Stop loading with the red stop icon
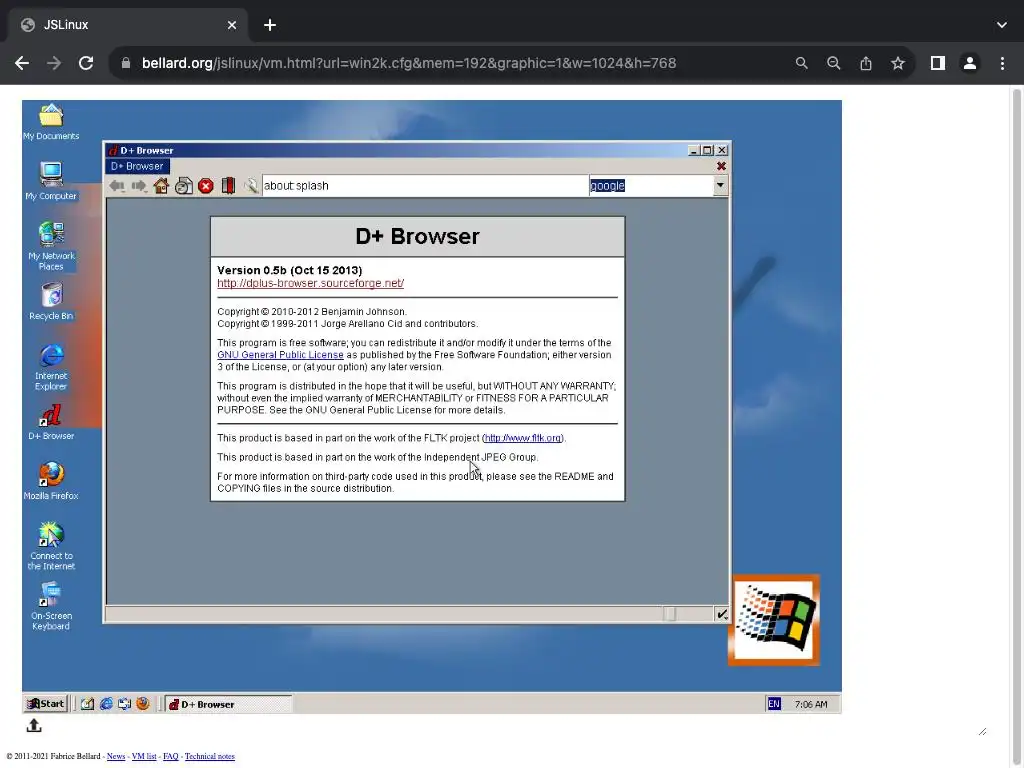This screenshot has width=1024, height=768. [x=206, y=186]
